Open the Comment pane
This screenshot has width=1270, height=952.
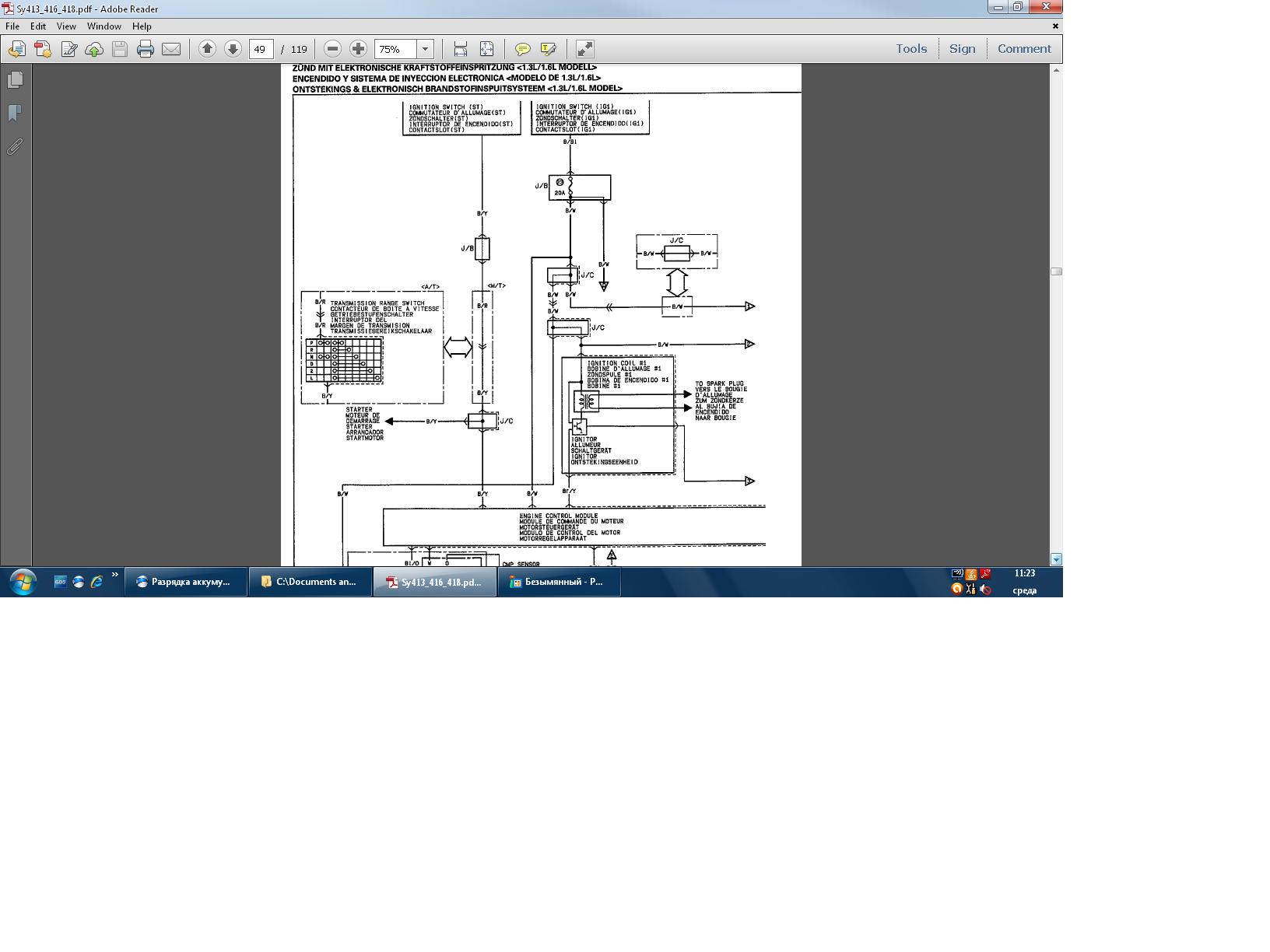click(1024, 49)
